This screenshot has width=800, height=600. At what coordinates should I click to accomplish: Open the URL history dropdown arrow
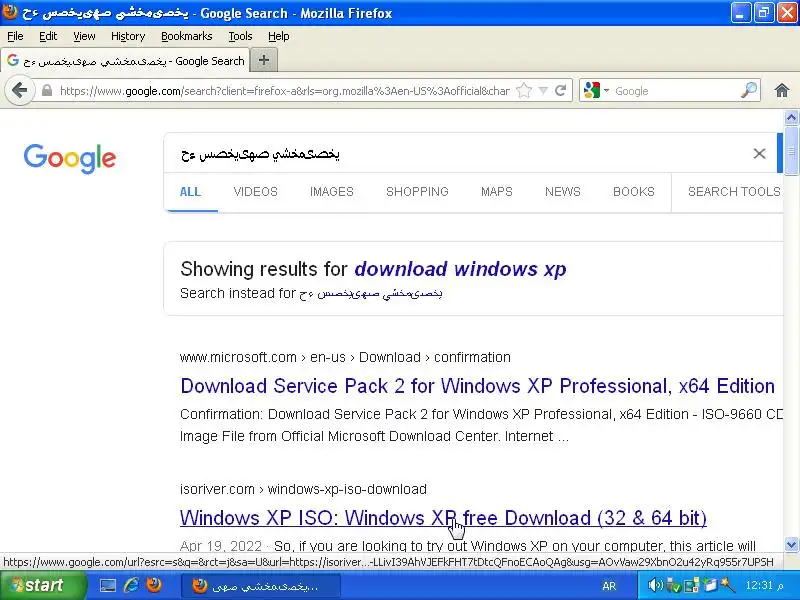click(543, 91)
